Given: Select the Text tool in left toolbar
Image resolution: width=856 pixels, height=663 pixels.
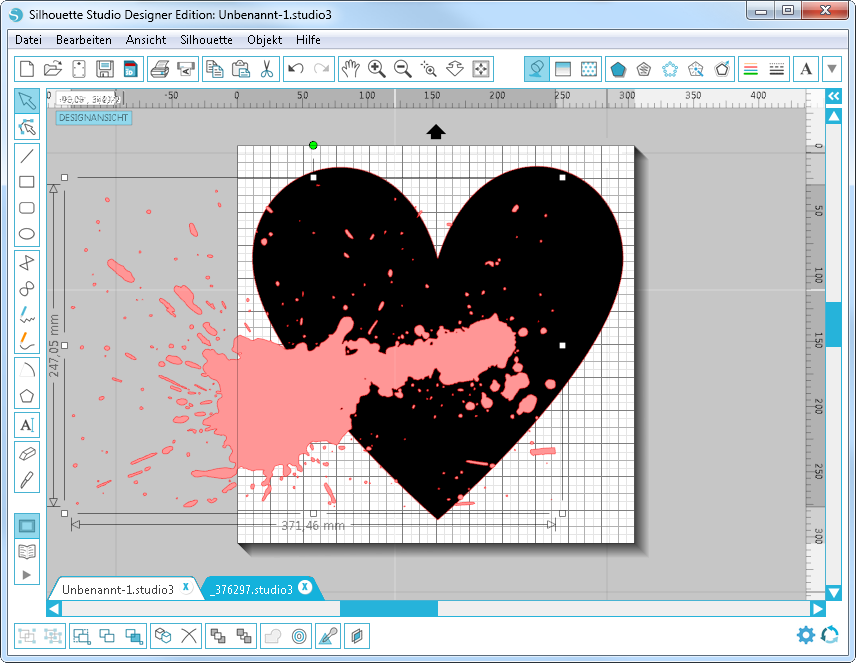Looking at the screenshot, I should click(27, 425).
